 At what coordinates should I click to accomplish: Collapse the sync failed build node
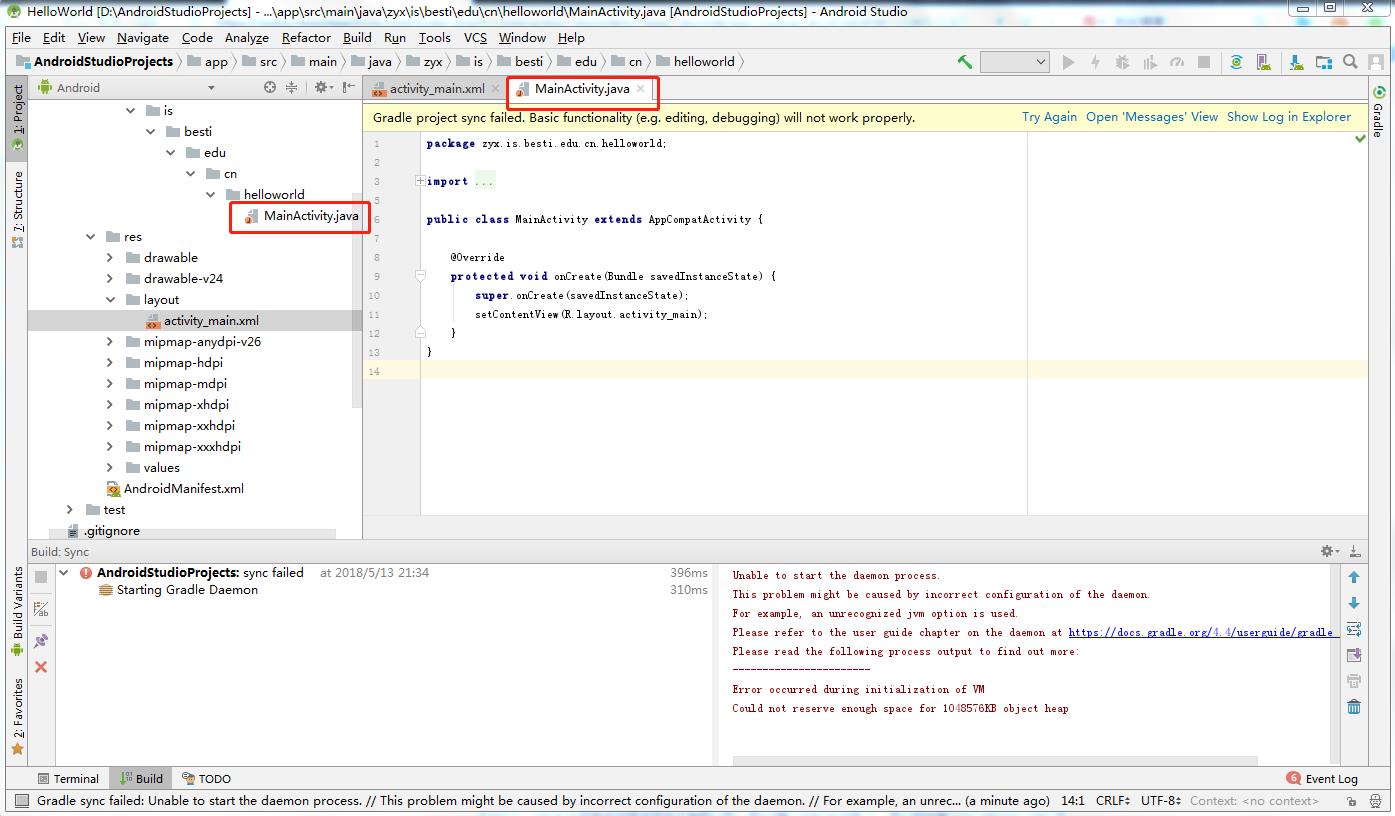click(64, 573)
